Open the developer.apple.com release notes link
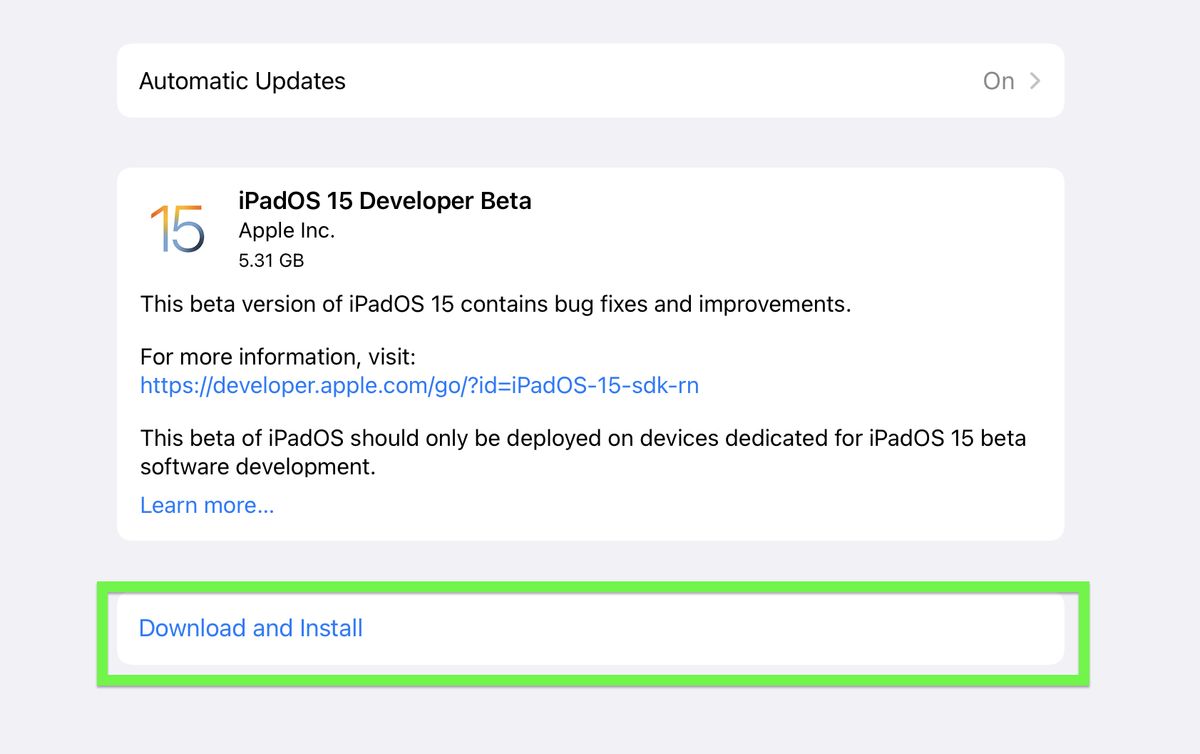The height and width of the screenshot is (754, 1200). pyautogui.click(x=420, y=385)
